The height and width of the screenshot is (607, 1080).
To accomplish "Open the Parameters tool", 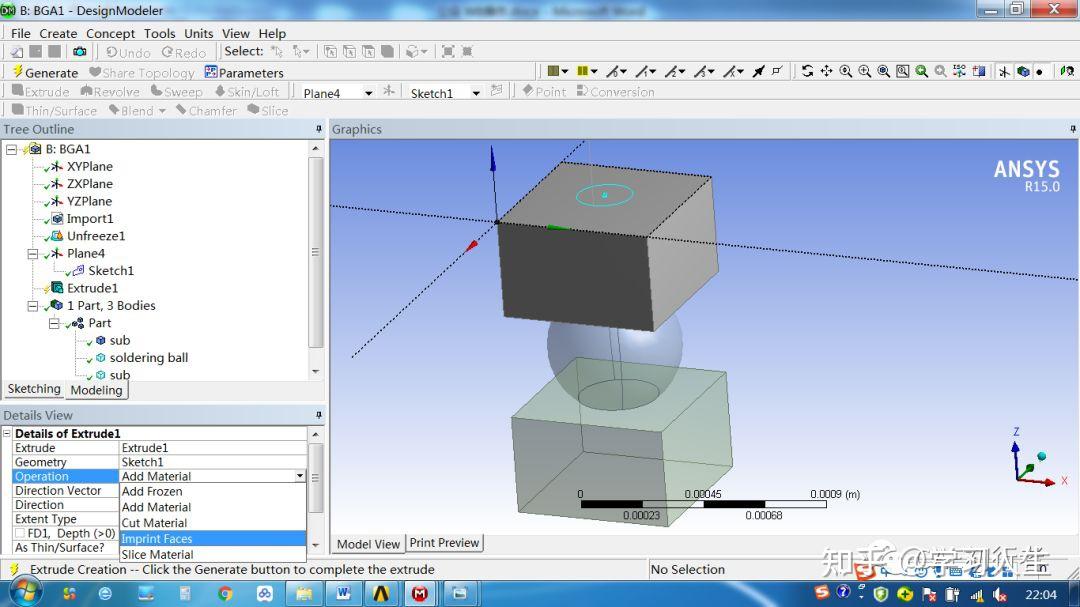I will coord(244,72).
